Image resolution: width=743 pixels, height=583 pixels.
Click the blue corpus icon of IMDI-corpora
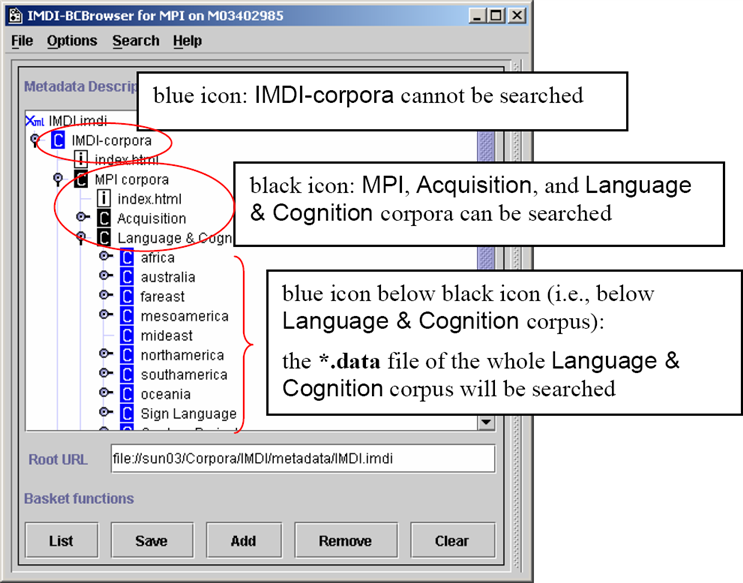58,140
